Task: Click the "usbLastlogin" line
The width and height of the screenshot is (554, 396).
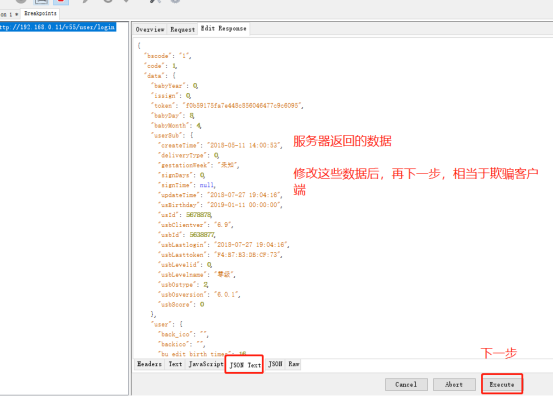Action: (224, 244)
